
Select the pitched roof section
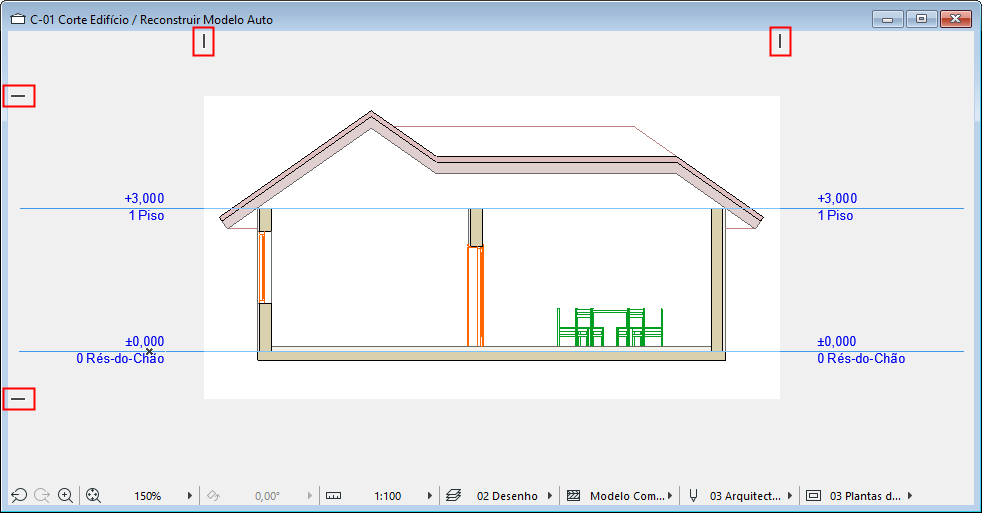556,165
